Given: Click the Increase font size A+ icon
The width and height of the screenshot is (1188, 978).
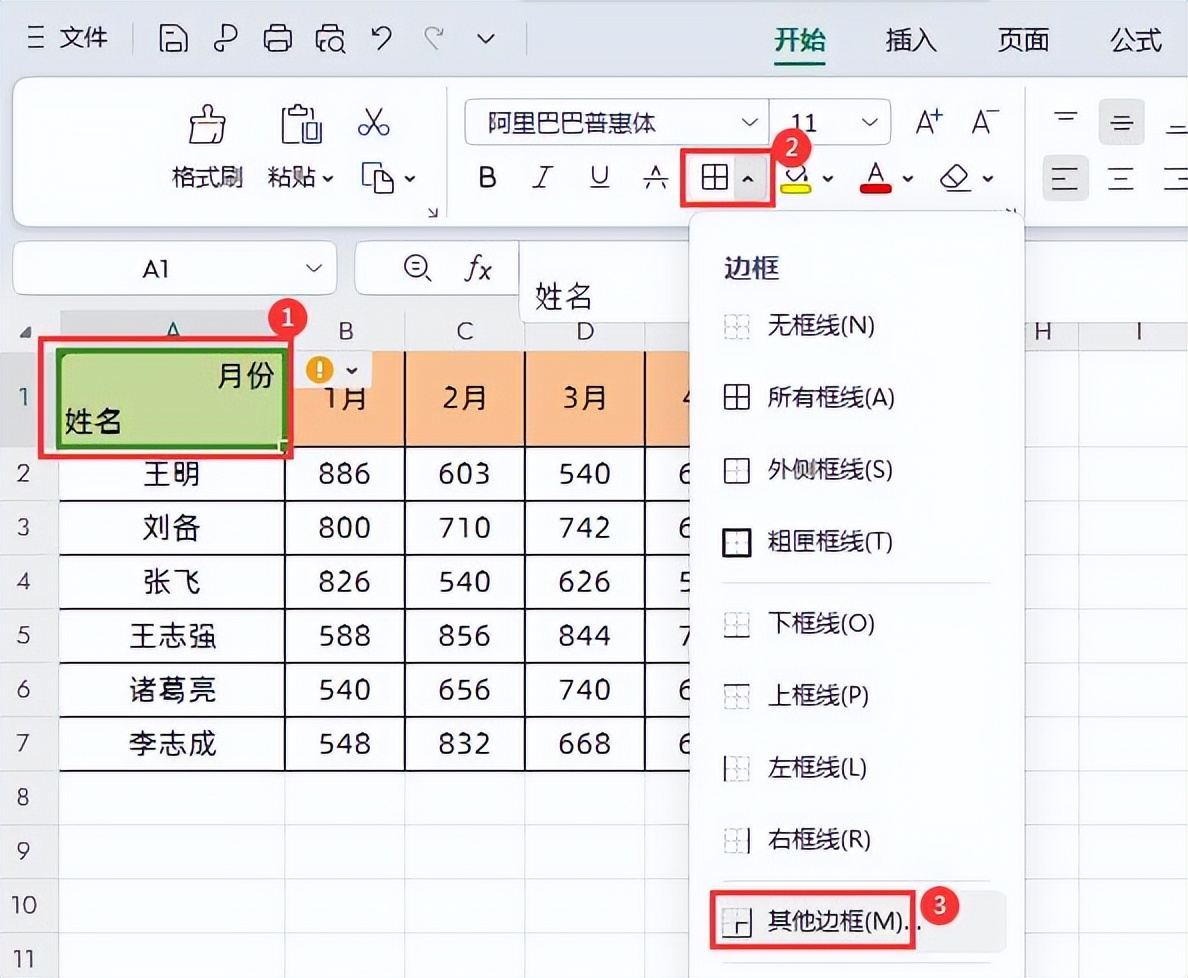Looking at the screenshot, I should click(929, 123).
